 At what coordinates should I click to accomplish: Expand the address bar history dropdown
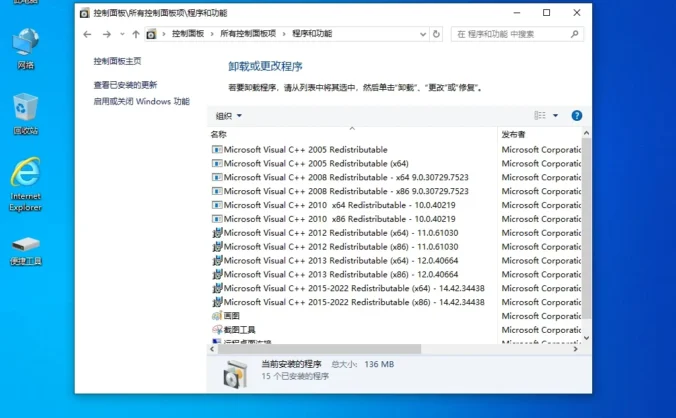(423, 34)
